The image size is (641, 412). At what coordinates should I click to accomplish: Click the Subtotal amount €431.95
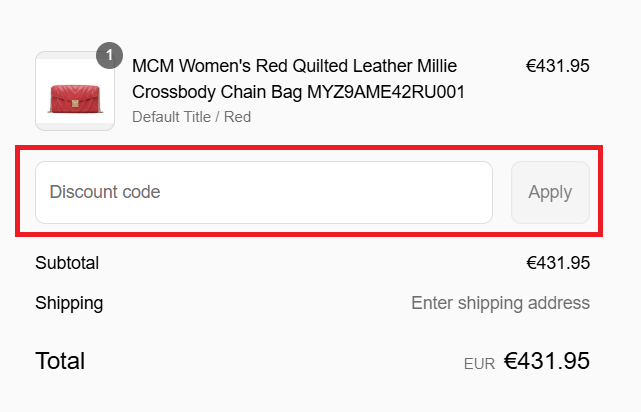pyautogui.click(x=557, y=263)
